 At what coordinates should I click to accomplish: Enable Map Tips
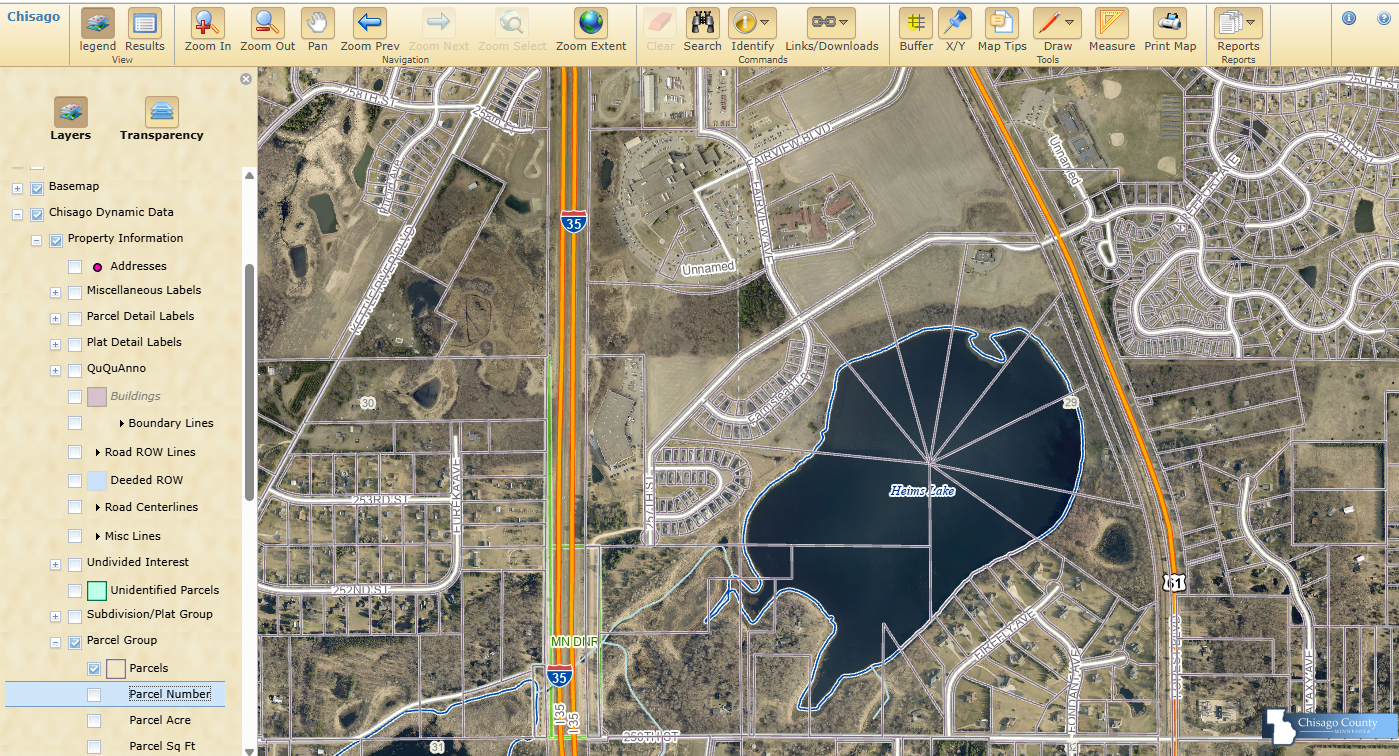point(1002,30)
